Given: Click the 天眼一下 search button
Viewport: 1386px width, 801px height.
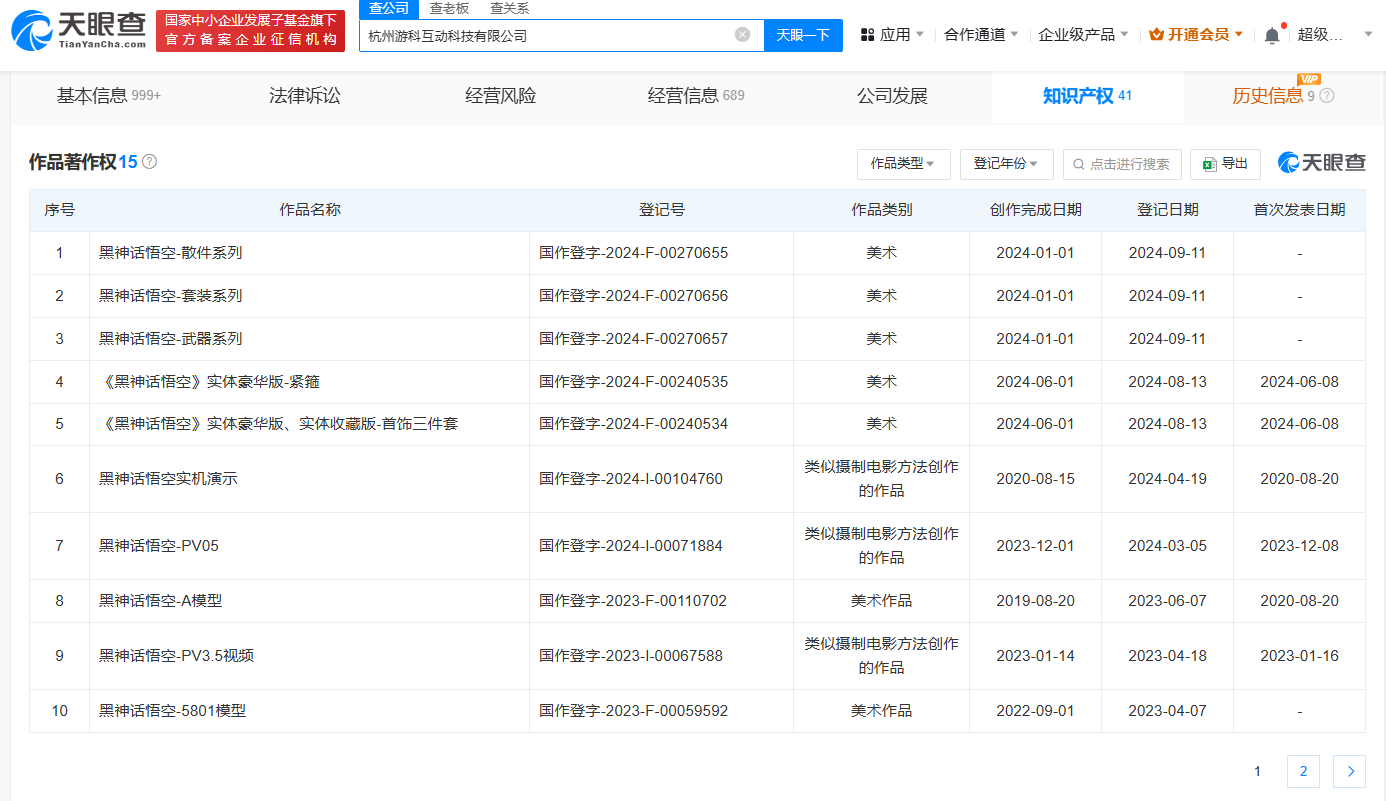Looking at the screenshot, I should pos(803,35).
